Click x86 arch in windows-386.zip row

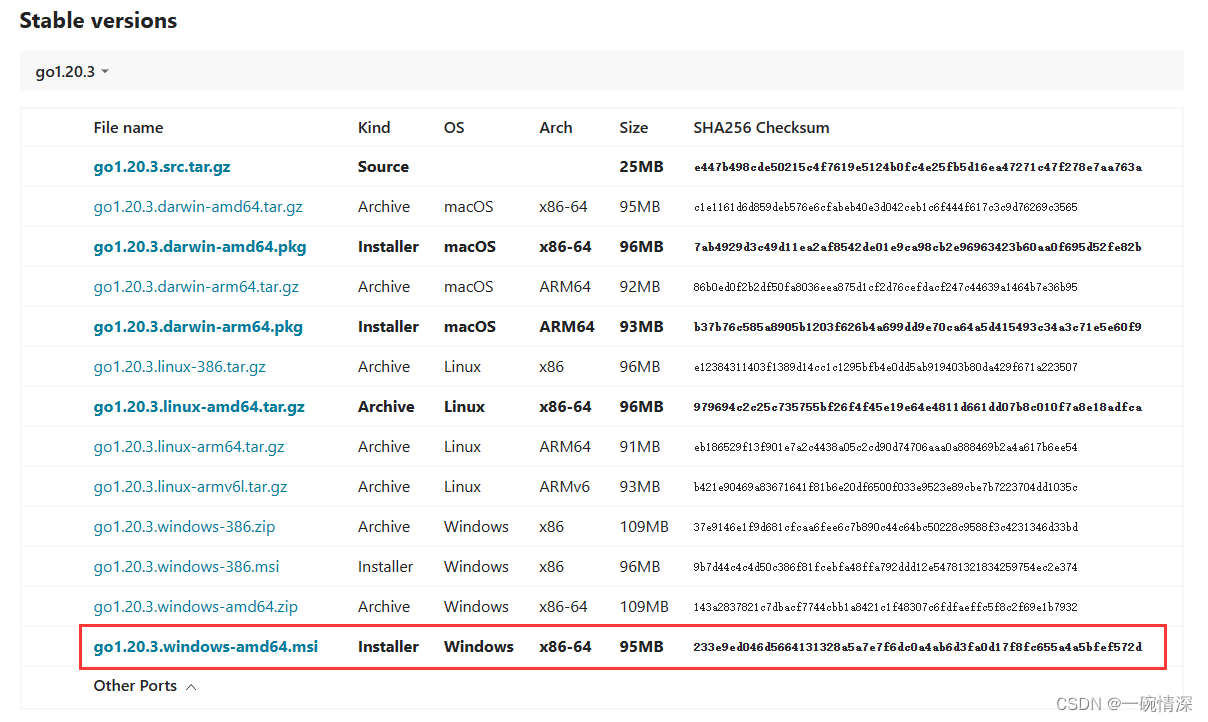tap(551, 527)
